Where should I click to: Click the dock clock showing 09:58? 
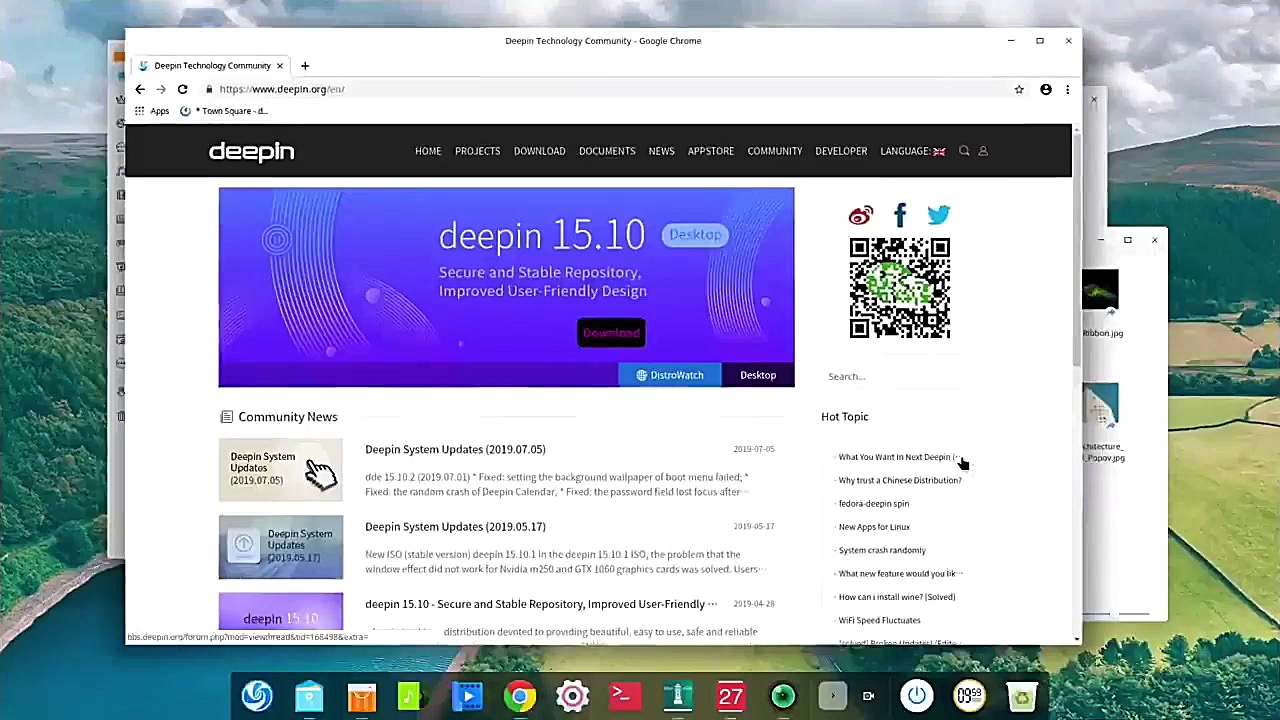[969, 696]
